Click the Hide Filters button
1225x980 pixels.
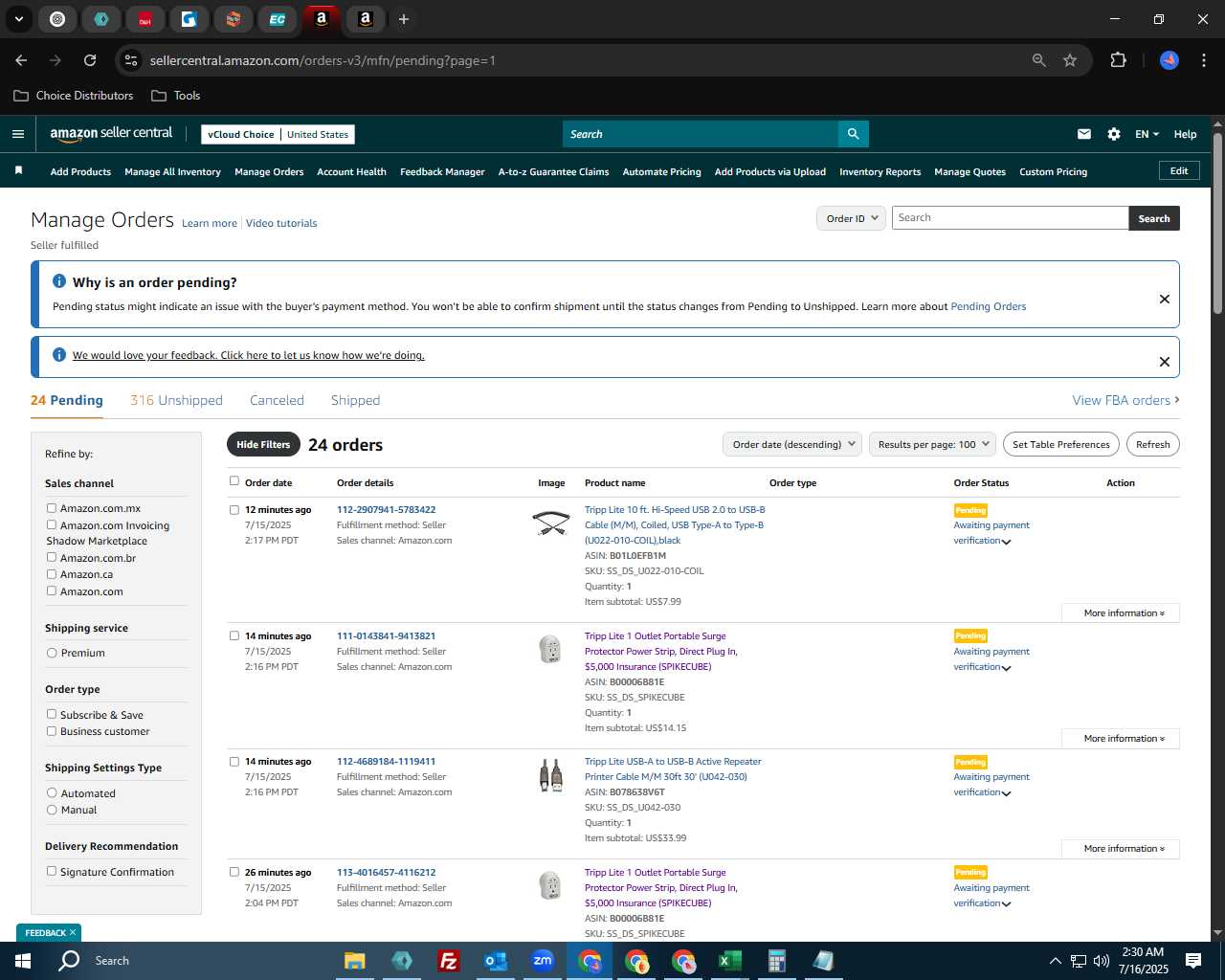pyautogui.click(x=263, y=444)
